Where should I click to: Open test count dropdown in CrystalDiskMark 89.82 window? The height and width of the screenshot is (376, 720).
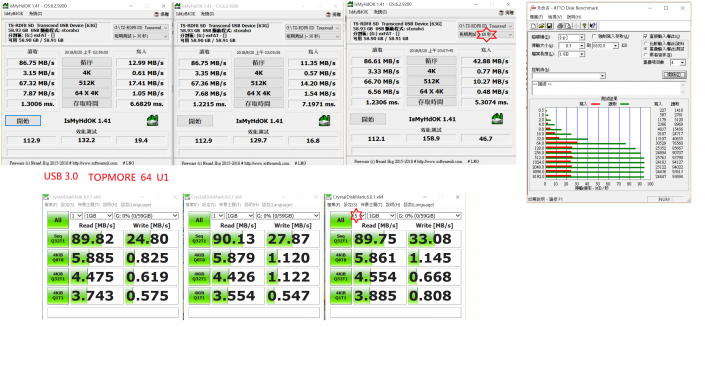pyautogui.click(x=76, y=216)
